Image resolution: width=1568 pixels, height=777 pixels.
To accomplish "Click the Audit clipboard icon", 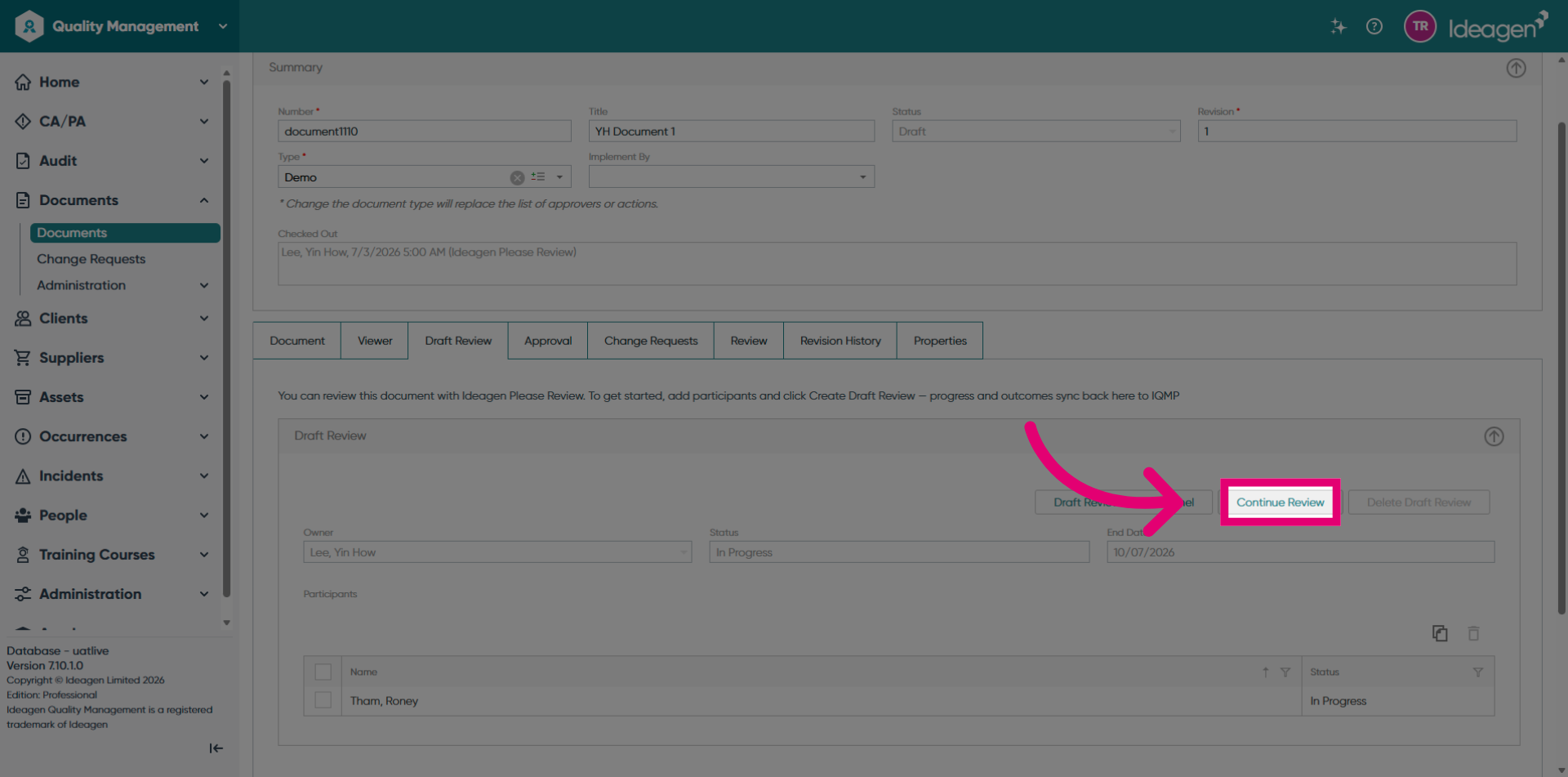I will [x=23, y=161].
